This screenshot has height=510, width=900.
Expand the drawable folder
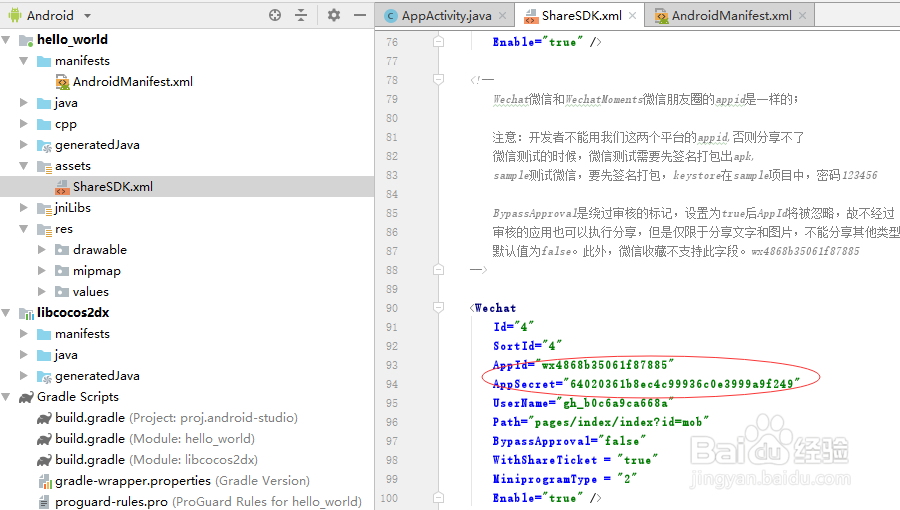[x=41, y=250]
